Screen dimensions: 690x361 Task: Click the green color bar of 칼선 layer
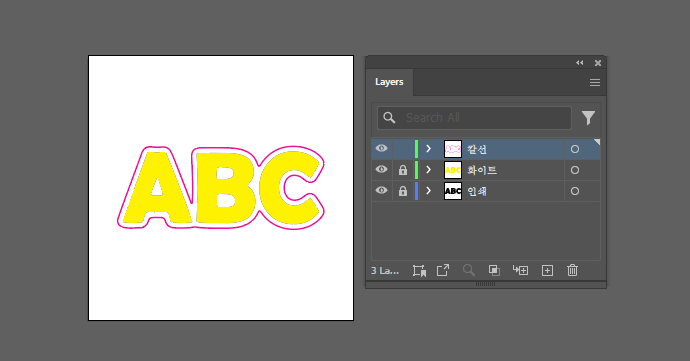[416, 149]
